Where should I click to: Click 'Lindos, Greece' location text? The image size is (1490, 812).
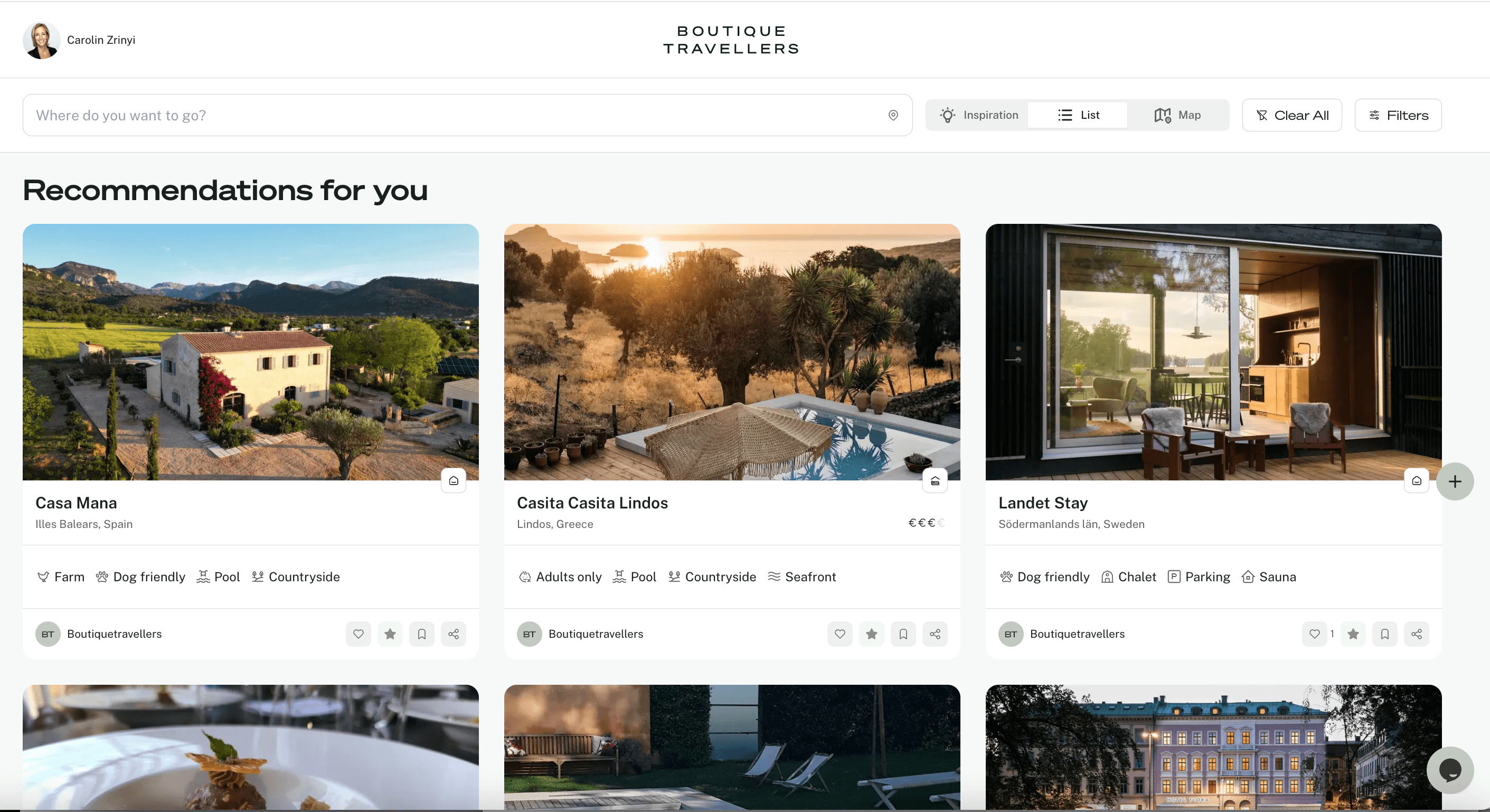click(x=555, y=524)
